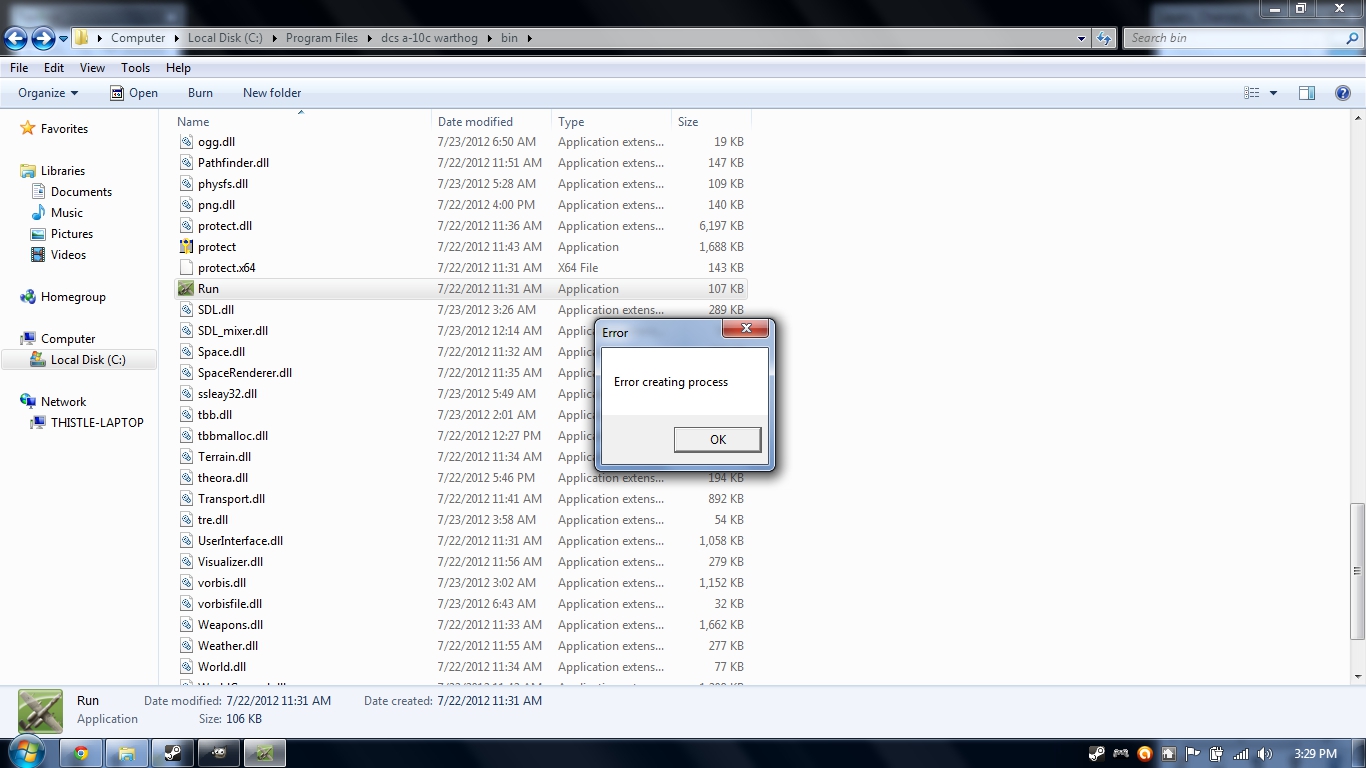The height and width of the screenshot is (768, 1366).
Task: Open the View menu
Action: [x=92, y=68]
